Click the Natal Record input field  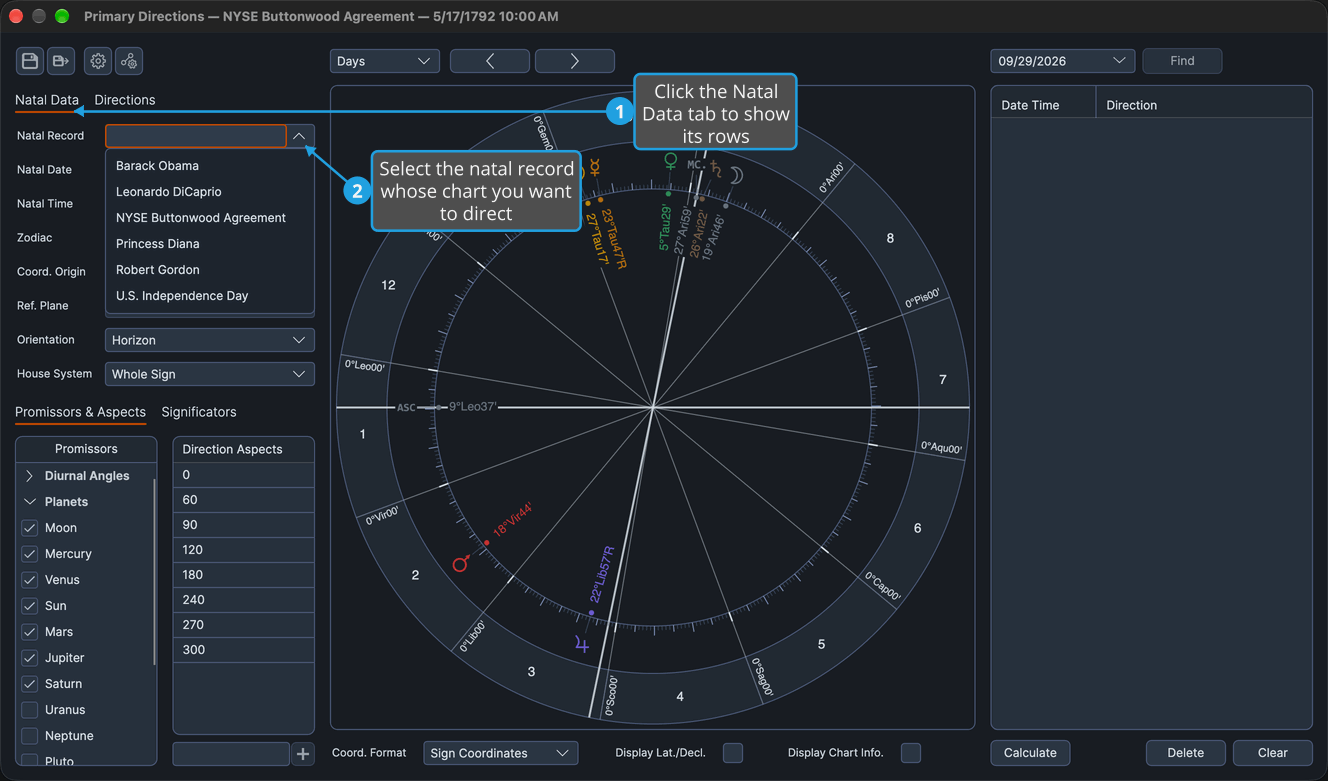coord(196,136)
